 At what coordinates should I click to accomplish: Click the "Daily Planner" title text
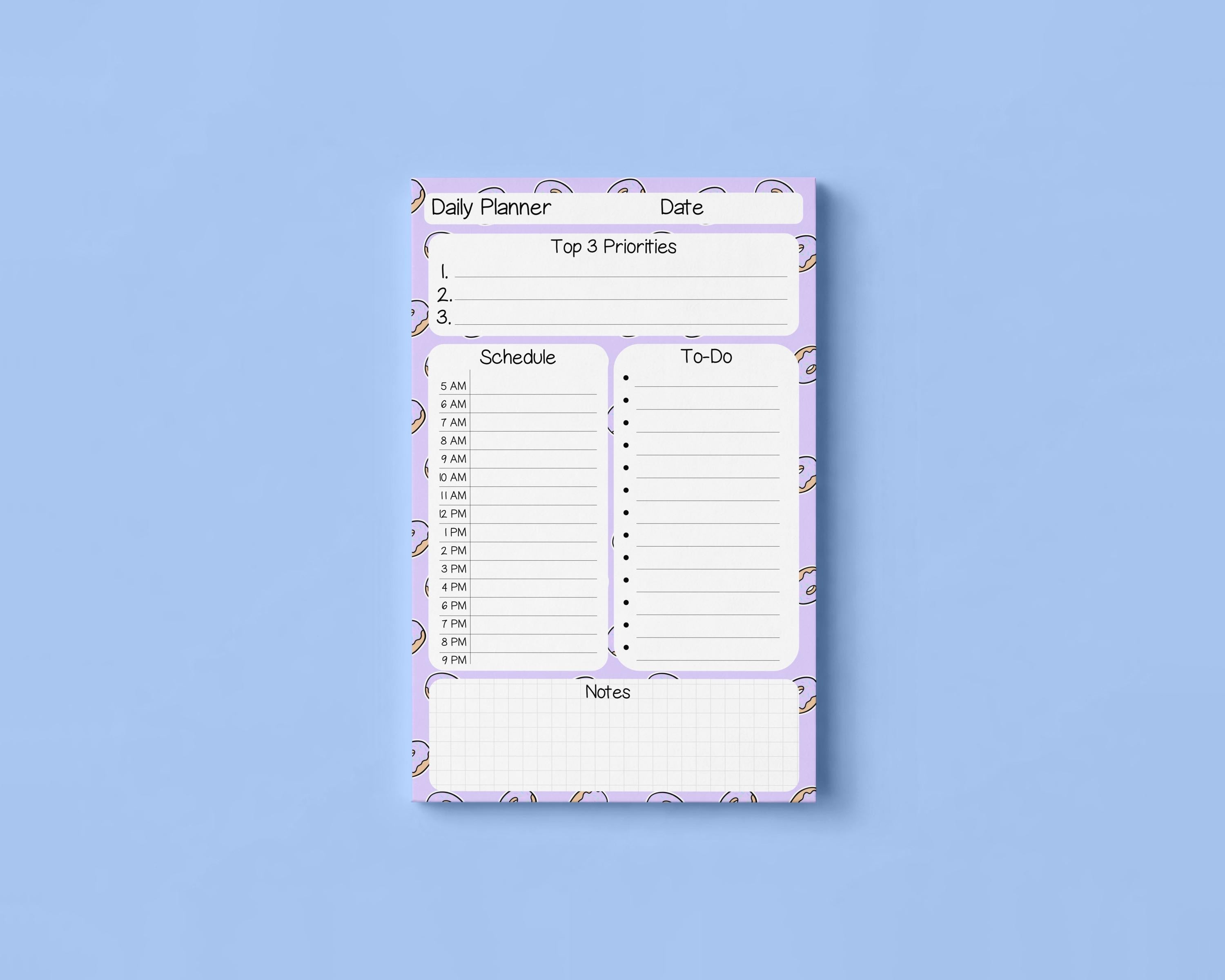pos(491,208)
